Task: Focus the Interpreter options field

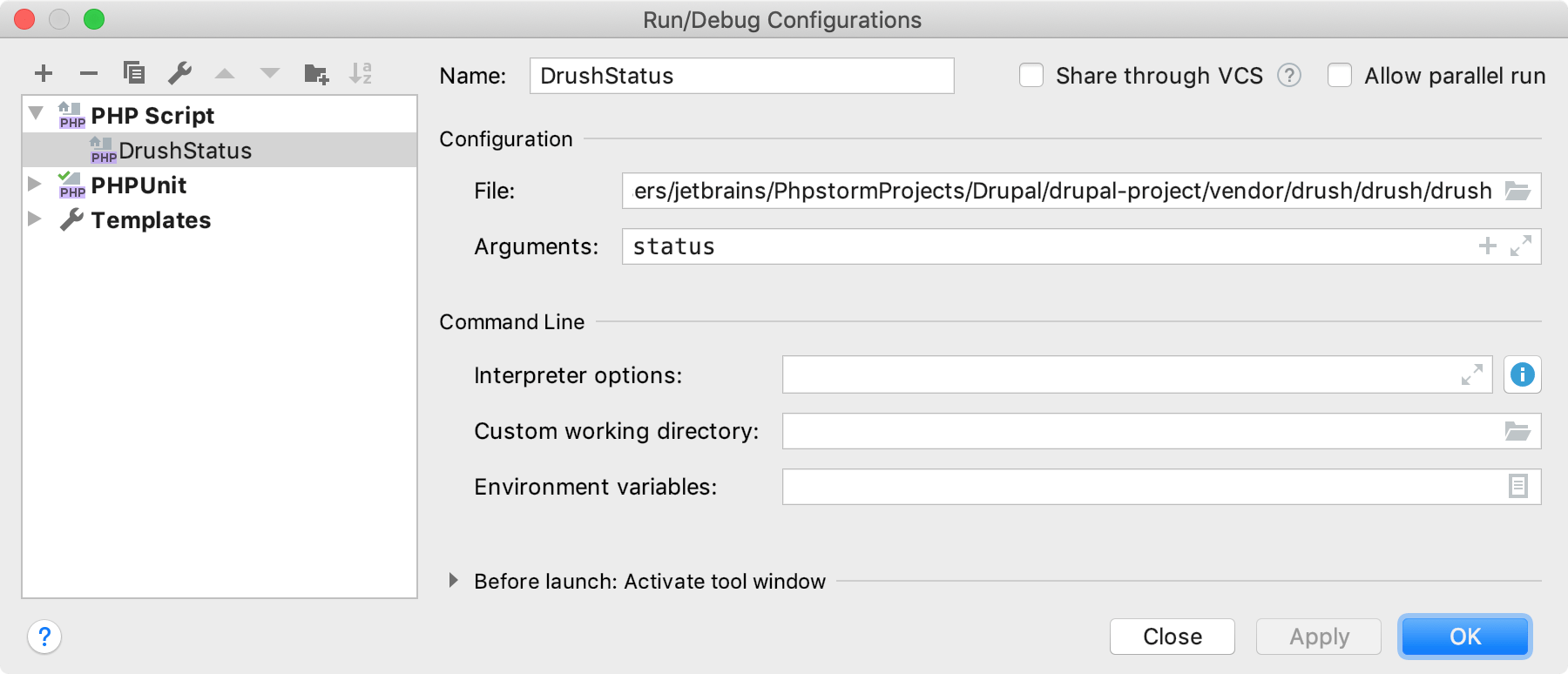Action: click(x=1138, y=374)
